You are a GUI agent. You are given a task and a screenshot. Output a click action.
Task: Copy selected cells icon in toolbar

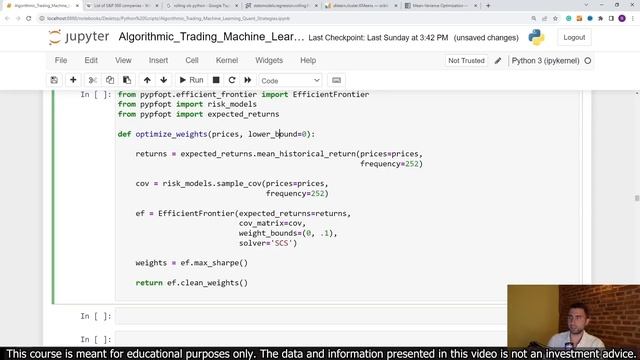pos(110,80)
